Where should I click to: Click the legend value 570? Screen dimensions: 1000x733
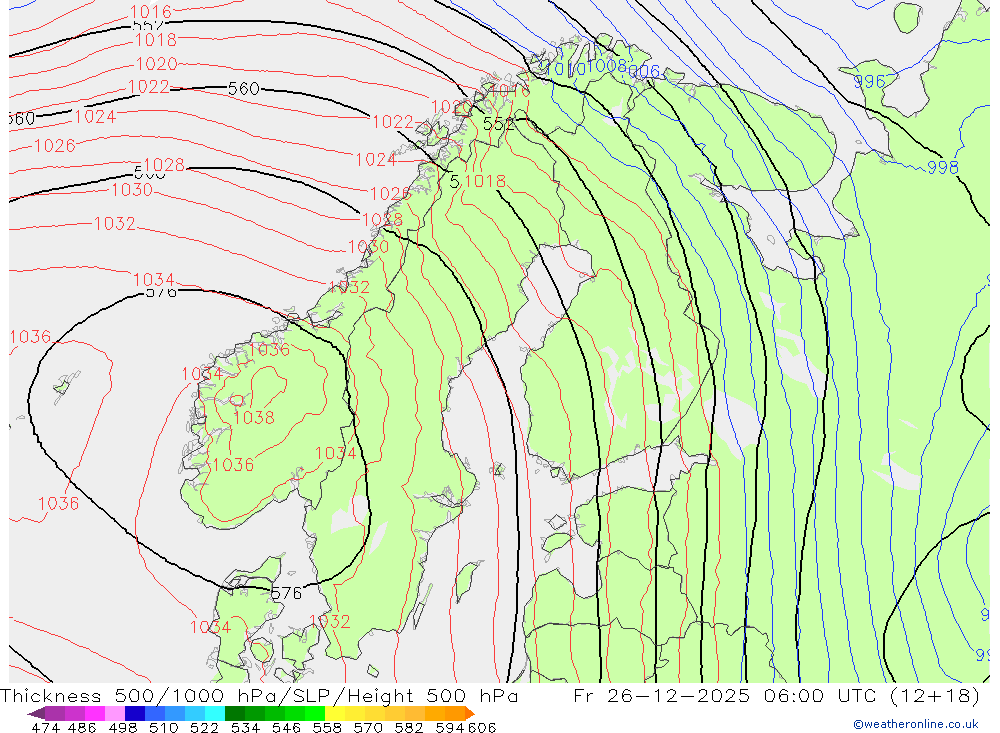click(368, 727)
